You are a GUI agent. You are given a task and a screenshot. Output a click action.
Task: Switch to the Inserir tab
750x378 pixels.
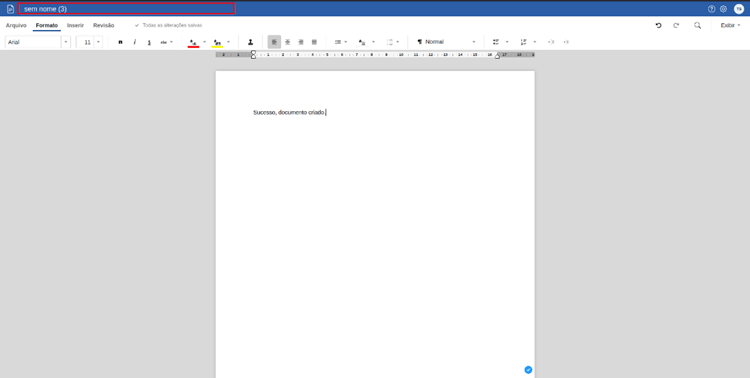pos(75,25)
